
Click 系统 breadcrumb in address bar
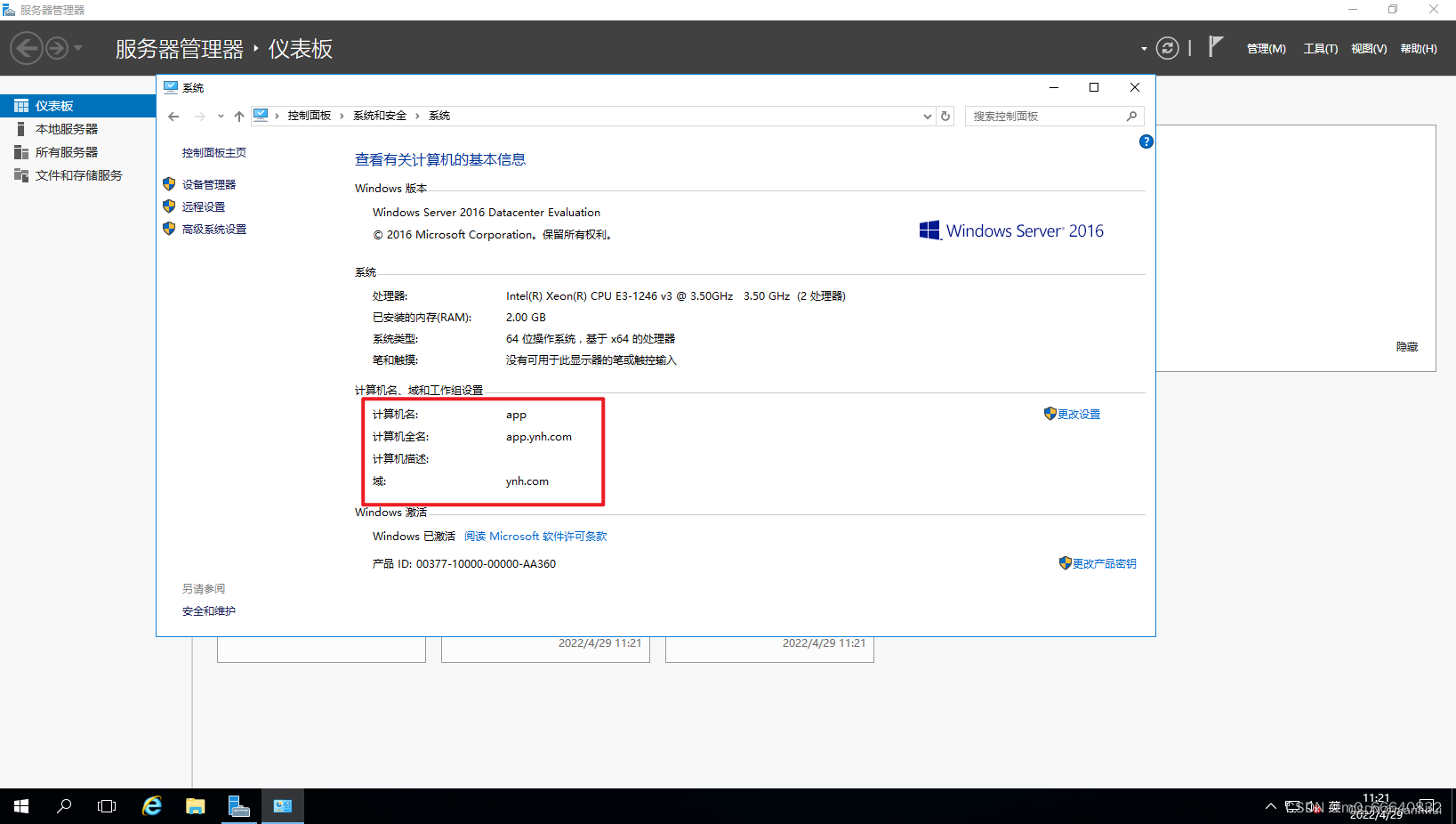click(x=439, y=116)
